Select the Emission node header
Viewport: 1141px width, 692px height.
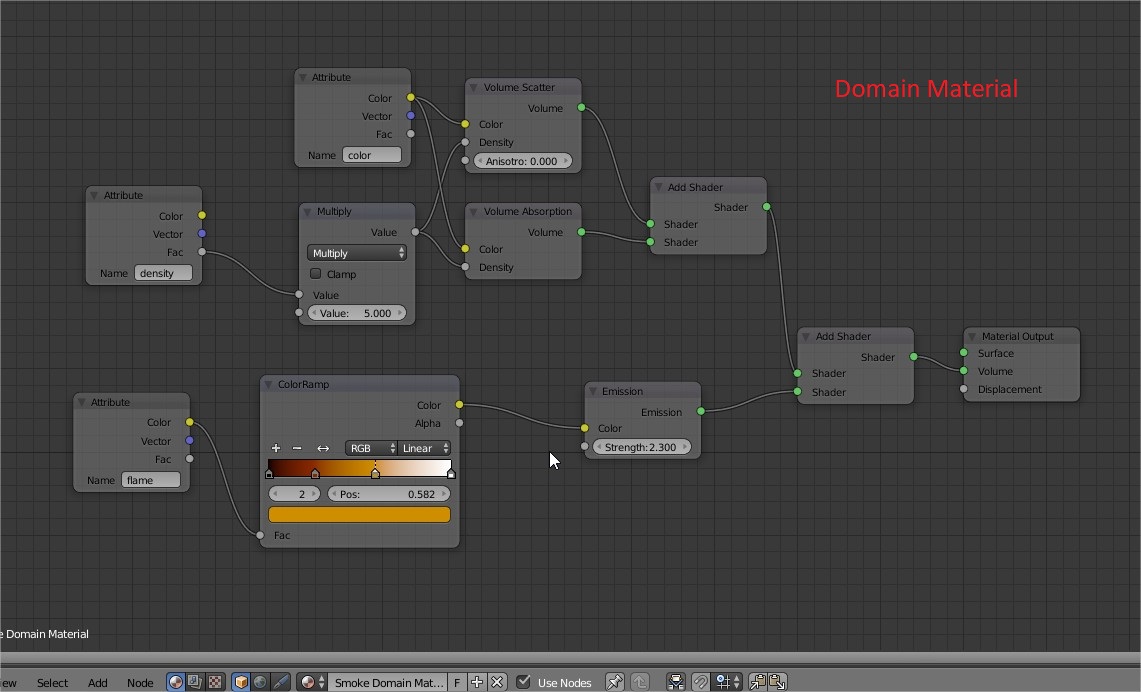643,391
